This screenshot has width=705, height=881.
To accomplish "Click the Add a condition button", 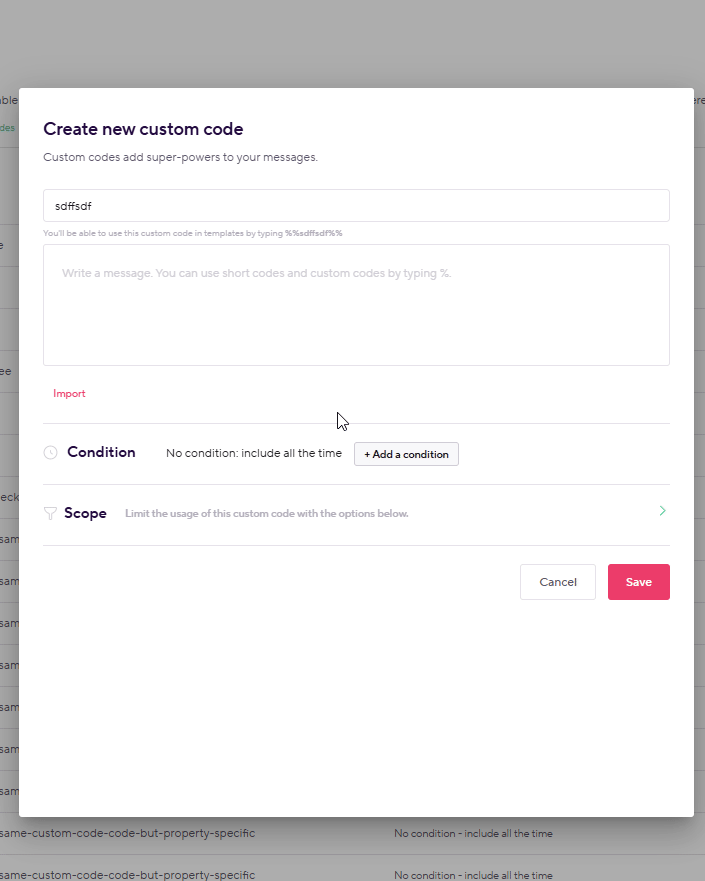I will tap(406, 454).
